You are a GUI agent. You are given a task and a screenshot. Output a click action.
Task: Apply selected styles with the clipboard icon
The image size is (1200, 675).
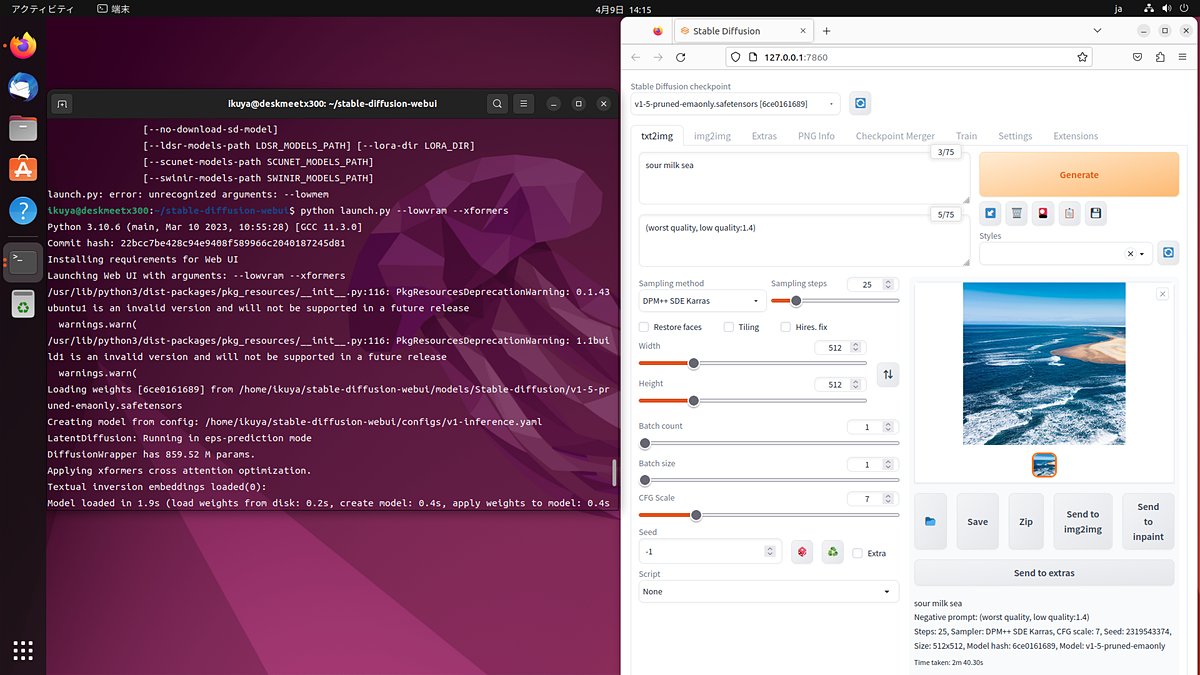(1070, 213)
